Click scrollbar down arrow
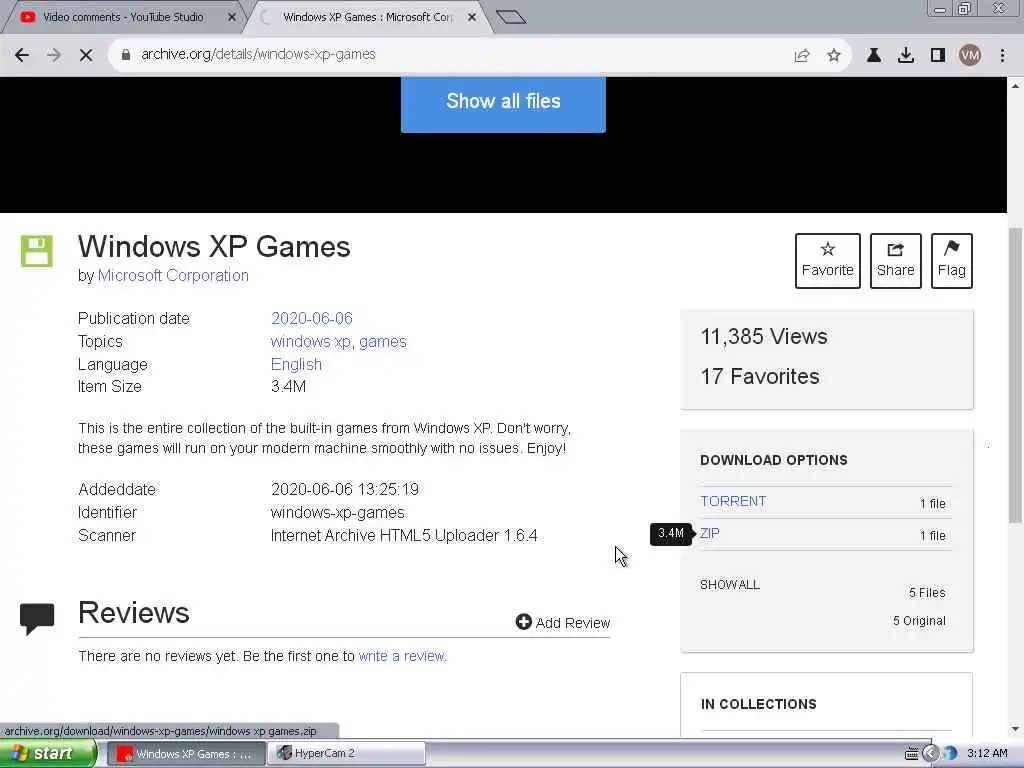This screenshot has height=768, width=1024. click(x=1015, y=729)
